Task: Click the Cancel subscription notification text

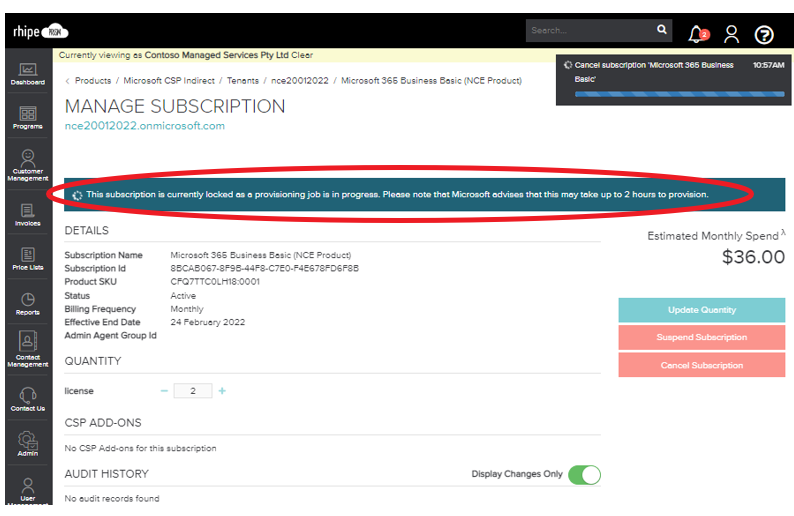Action: 654,72
